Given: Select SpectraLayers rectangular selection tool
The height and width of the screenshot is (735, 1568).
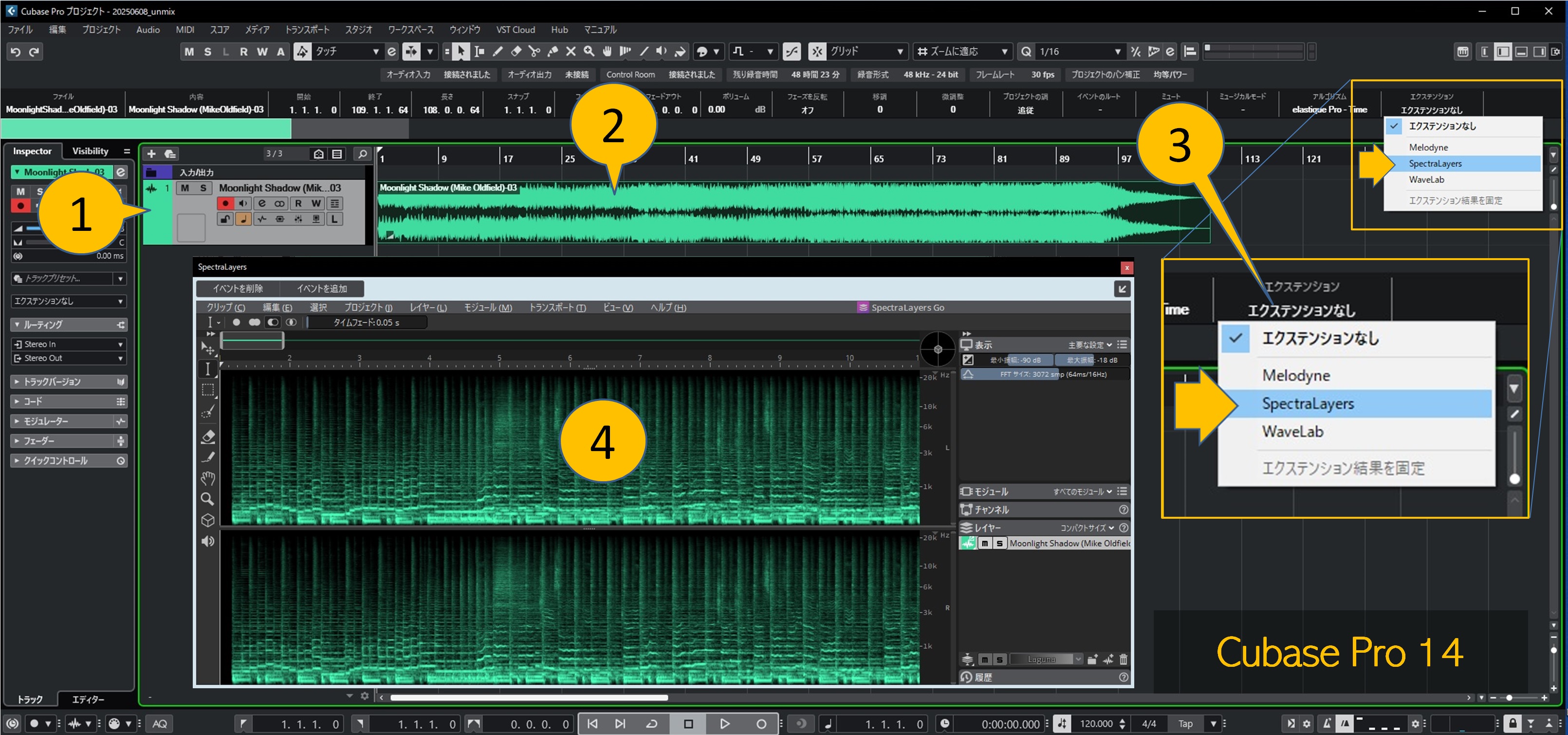Looking at the screenshot, I should point(207,390).
